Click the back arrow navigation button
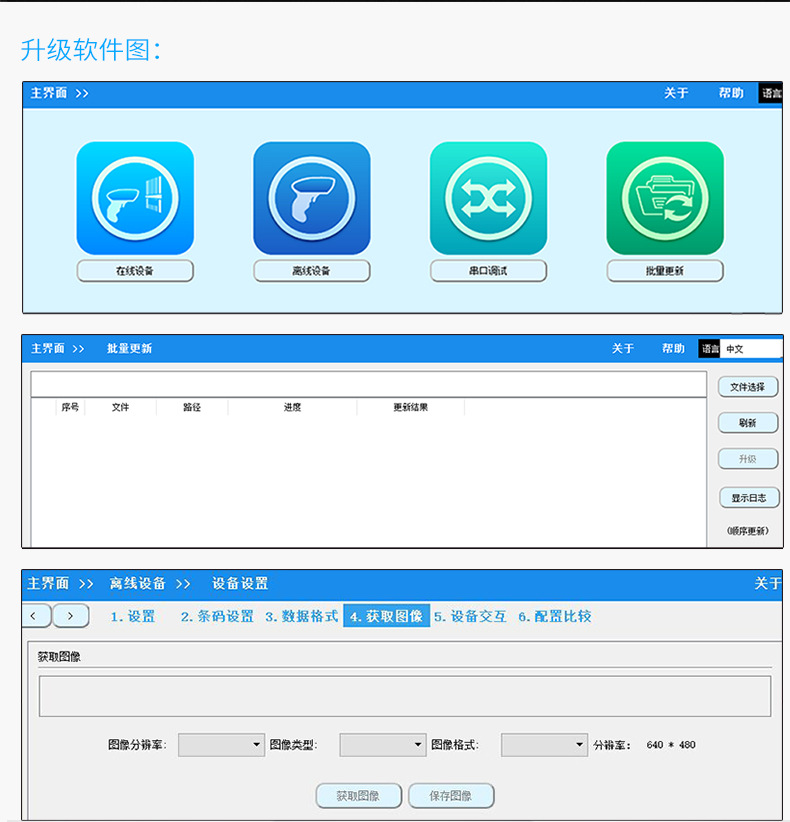Viewport: 790px width, 822px height. [35, 615]
